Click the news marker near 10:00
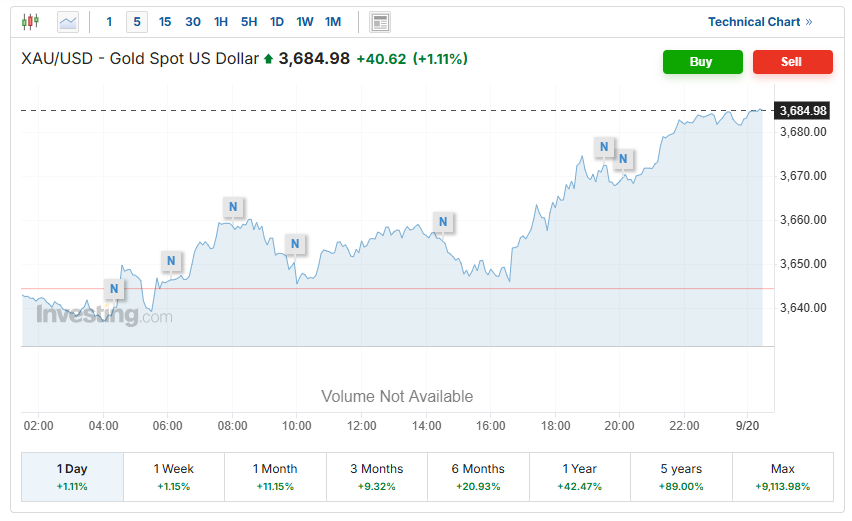Screen dimensions: 852x521 (295, 244)
